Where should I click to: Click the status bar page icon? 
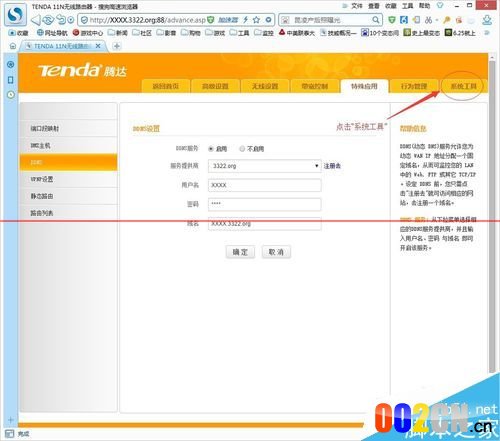coord(9,434)
